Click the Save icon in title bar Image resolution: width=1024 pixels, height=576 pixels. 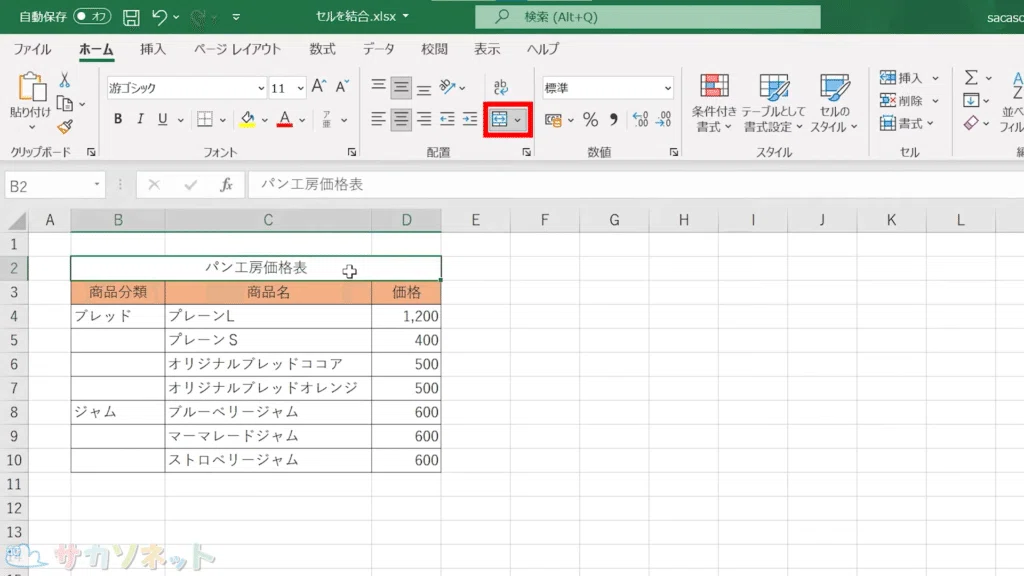coord(131,17)
